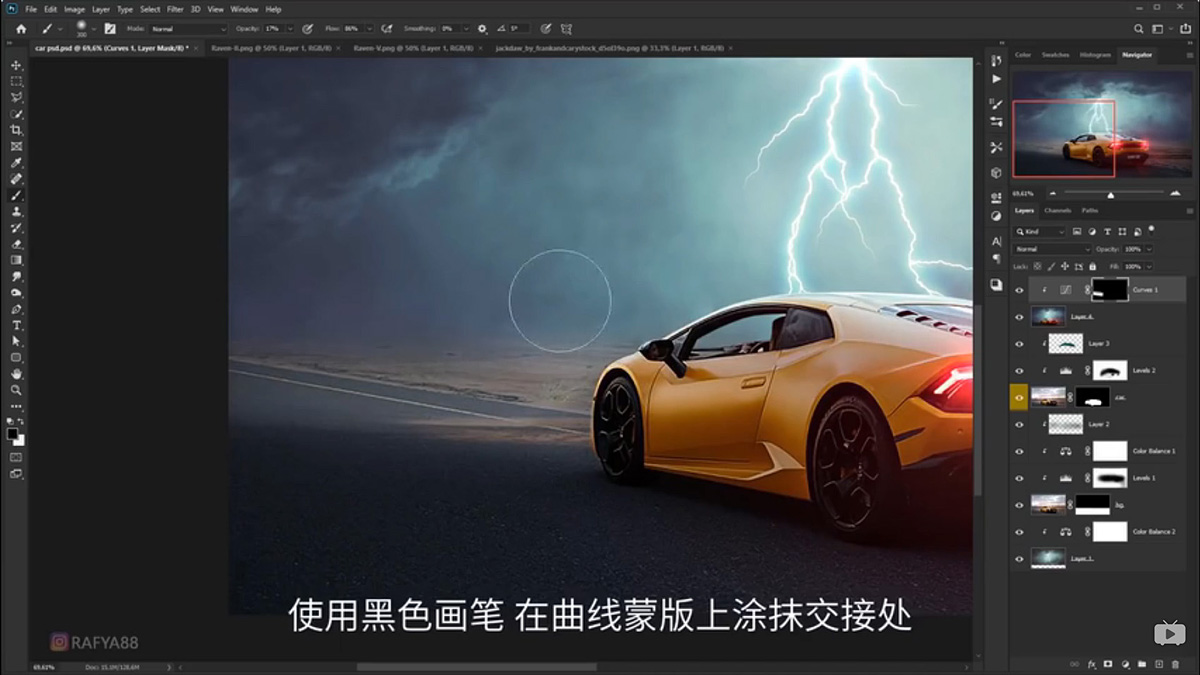This screenshot has width=1200, height=675.
Task: Select the Move tool
Action: [15, 64]
